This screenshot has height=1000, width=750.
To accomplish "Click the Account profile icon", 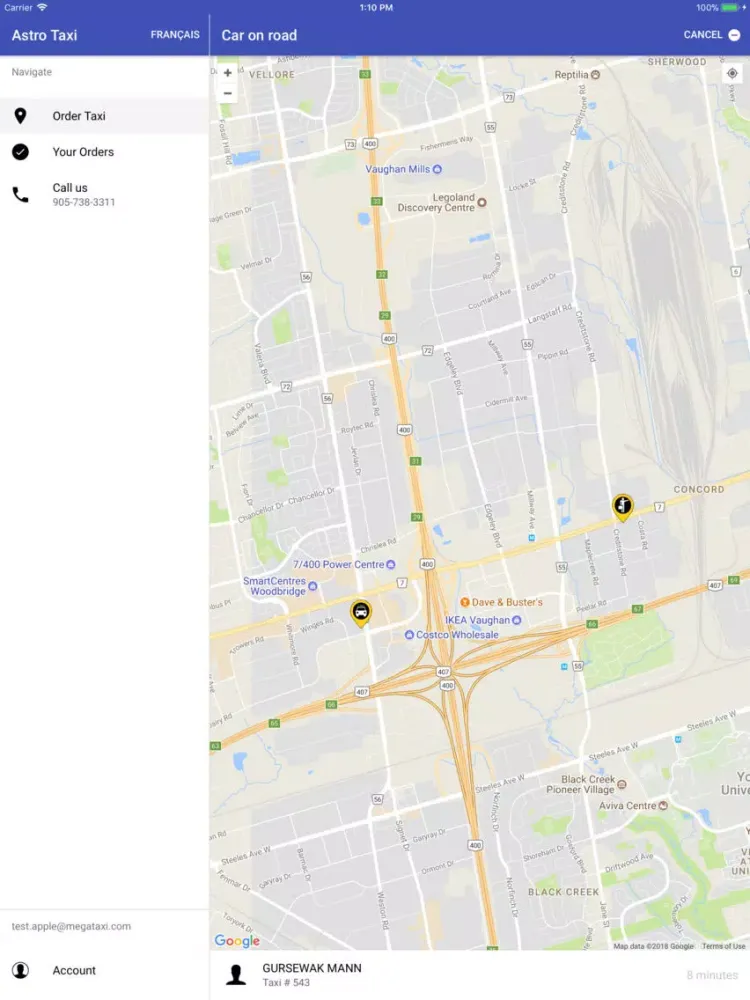I will pos(20,970).
